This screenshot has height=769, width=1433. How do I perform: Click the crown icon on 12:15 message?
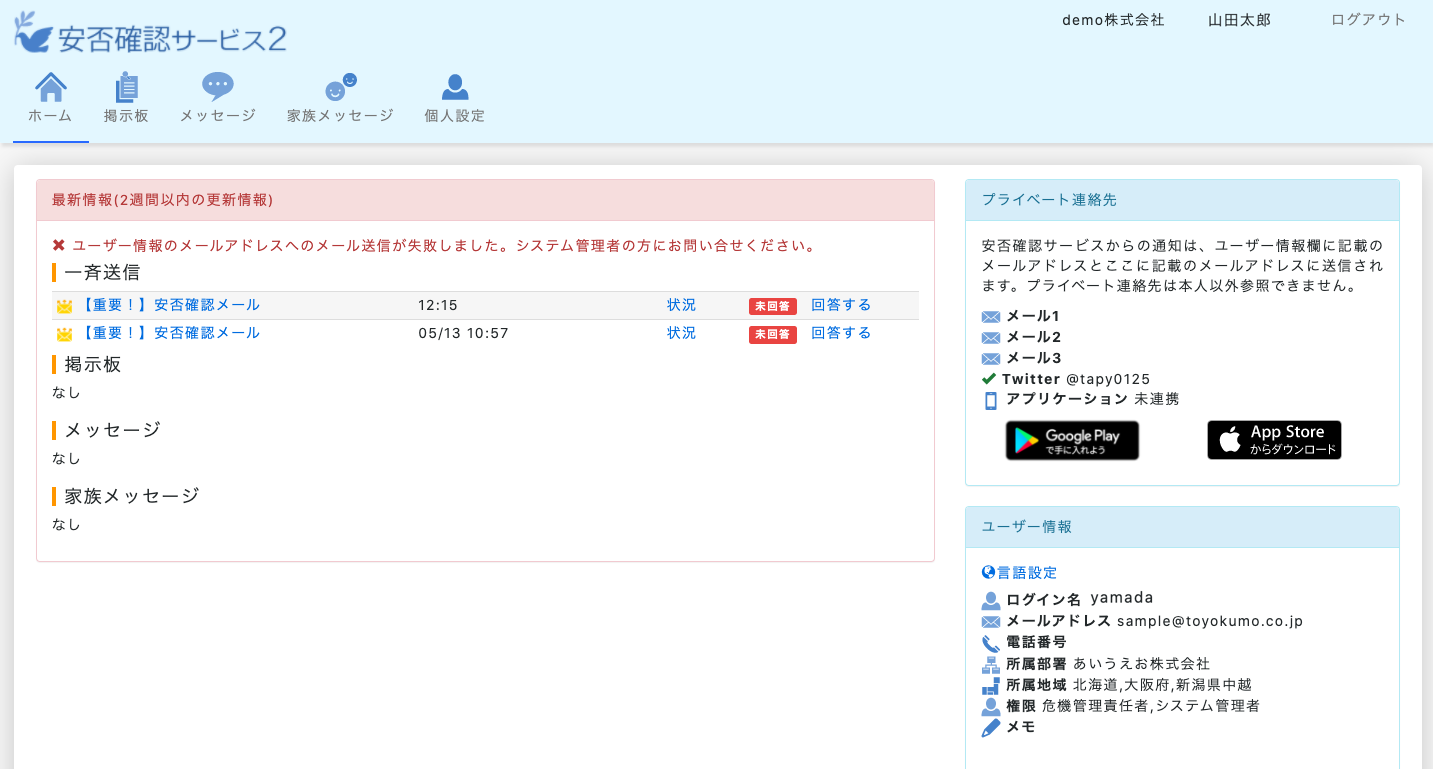click(64, 306)
